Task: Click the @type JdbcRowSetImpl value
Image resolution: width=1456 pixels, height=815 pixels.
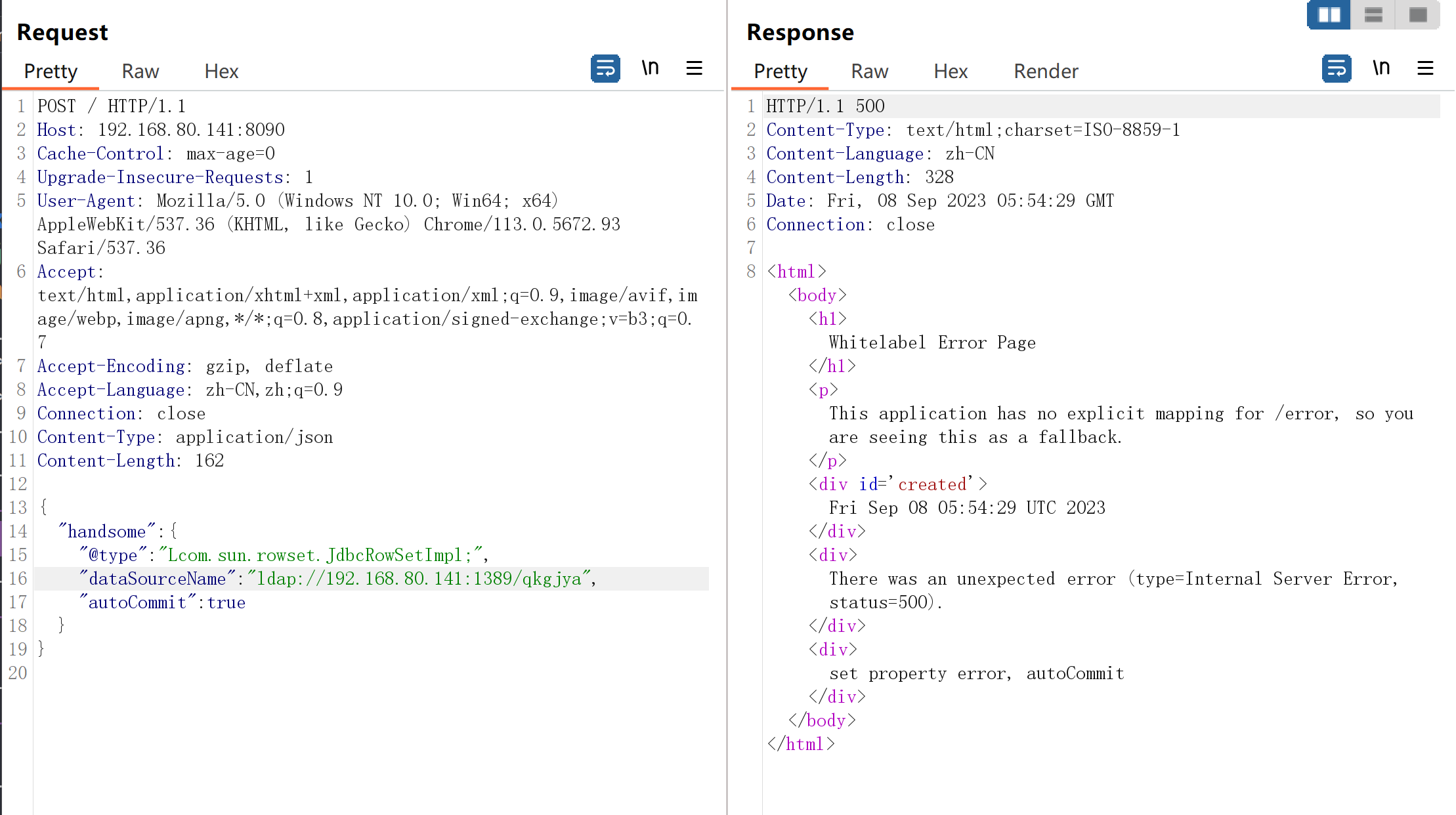Action: (321, 555)
